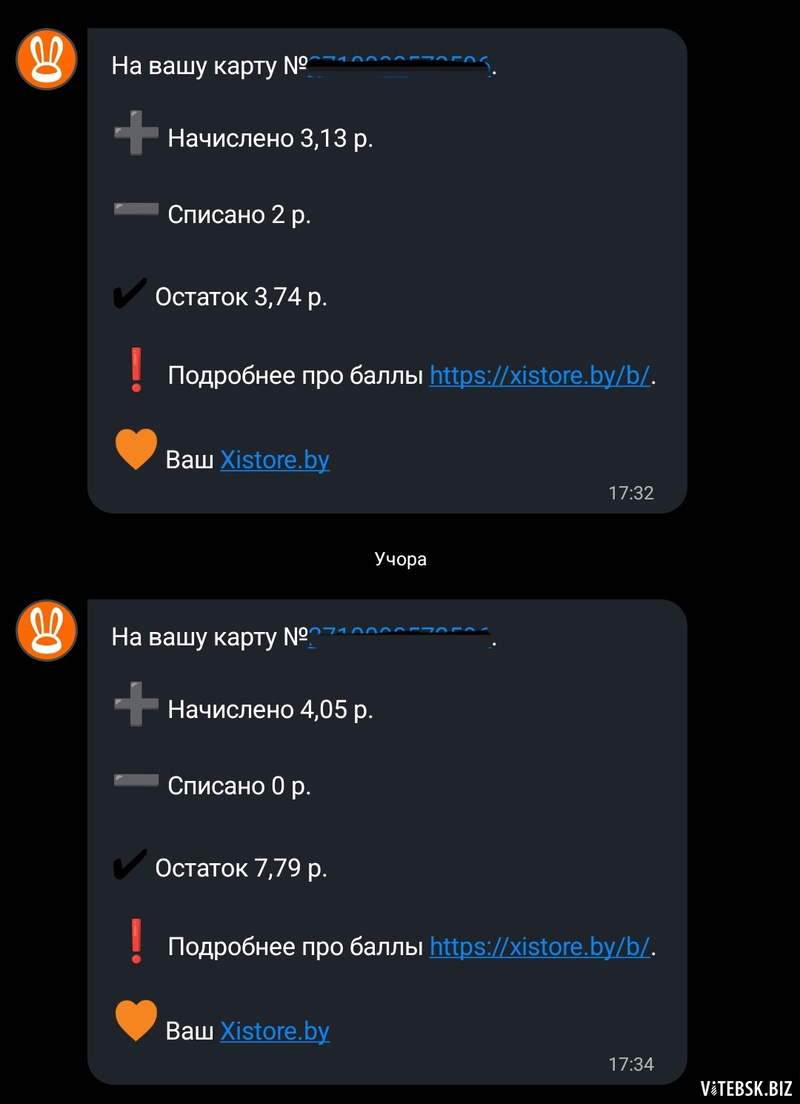Click the plus emoji near Начислено 4,05 р.
Viewport: 800px width, 1104px height.
[136, 703]
